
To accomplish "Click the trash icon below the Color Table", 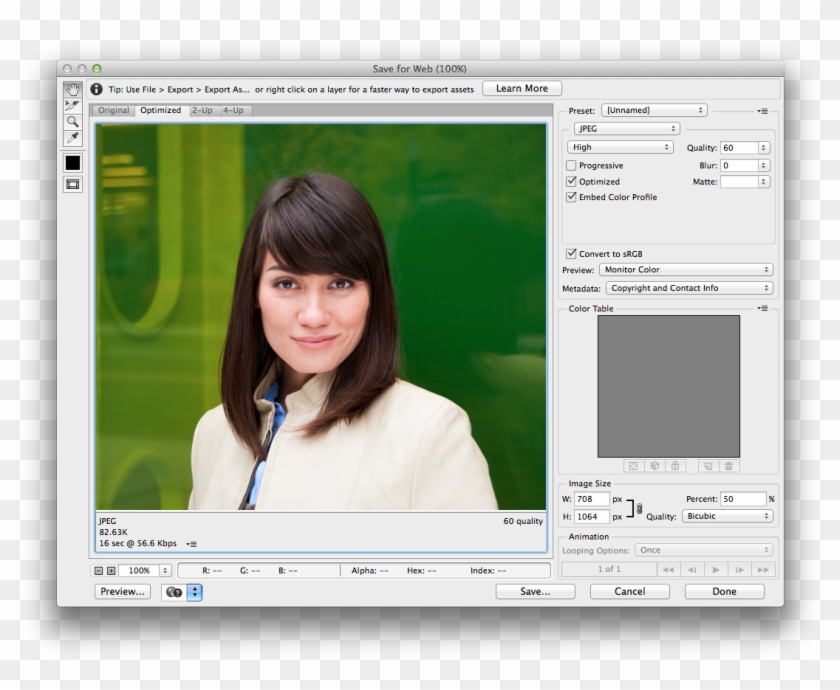I will pyautogui.click(x=729, y=465).
